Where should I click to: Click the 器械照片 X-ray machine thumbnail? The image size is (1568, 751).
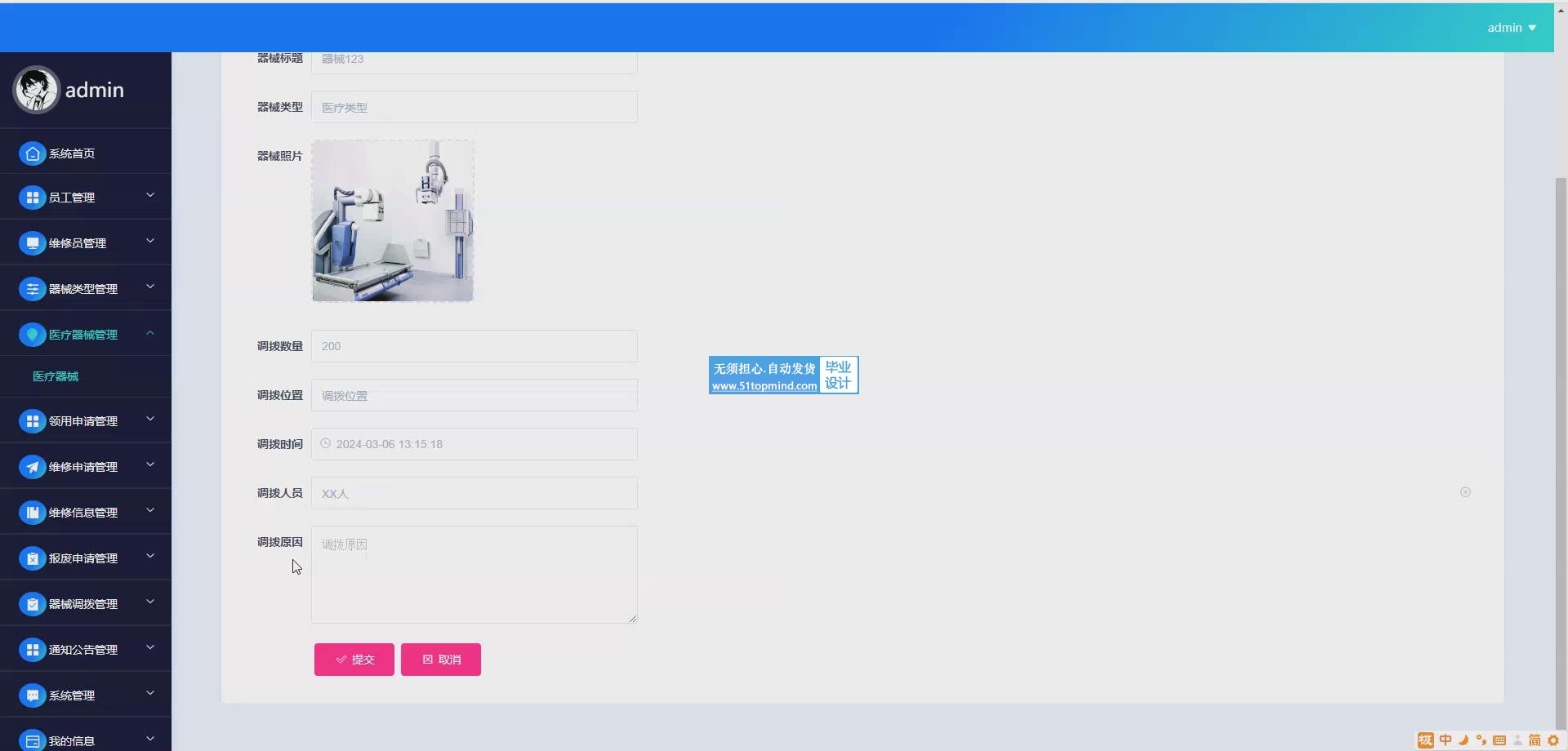point(393,220)
